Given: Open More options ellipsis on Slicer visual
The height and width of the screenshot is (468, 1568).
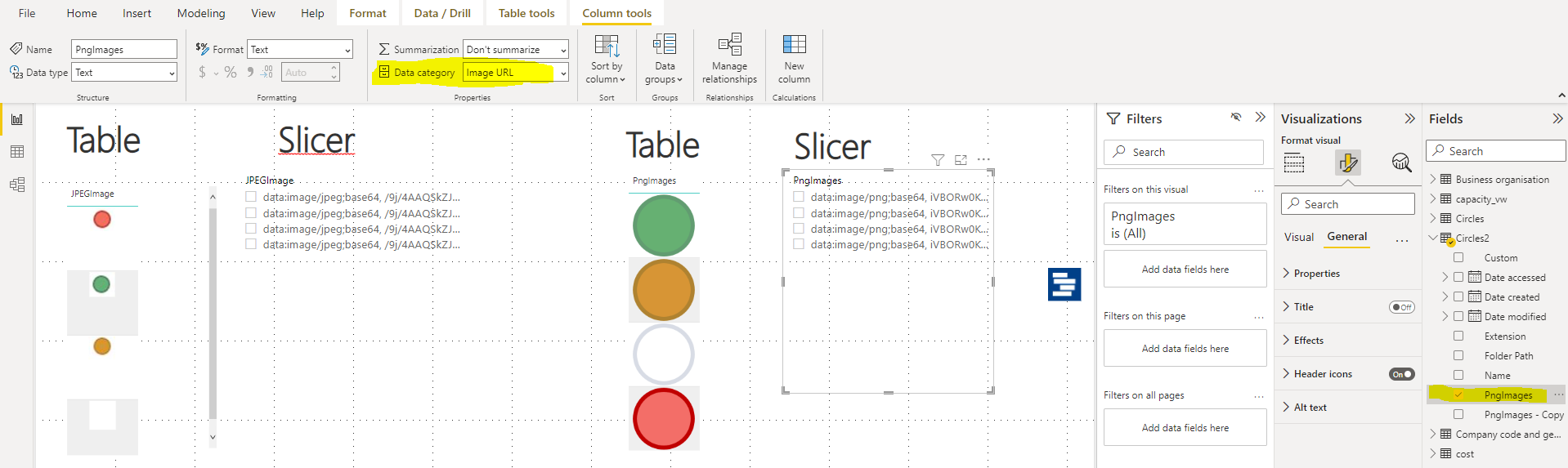Looking at the screenshot, I should pyautogui.click(x=983, y=160).
